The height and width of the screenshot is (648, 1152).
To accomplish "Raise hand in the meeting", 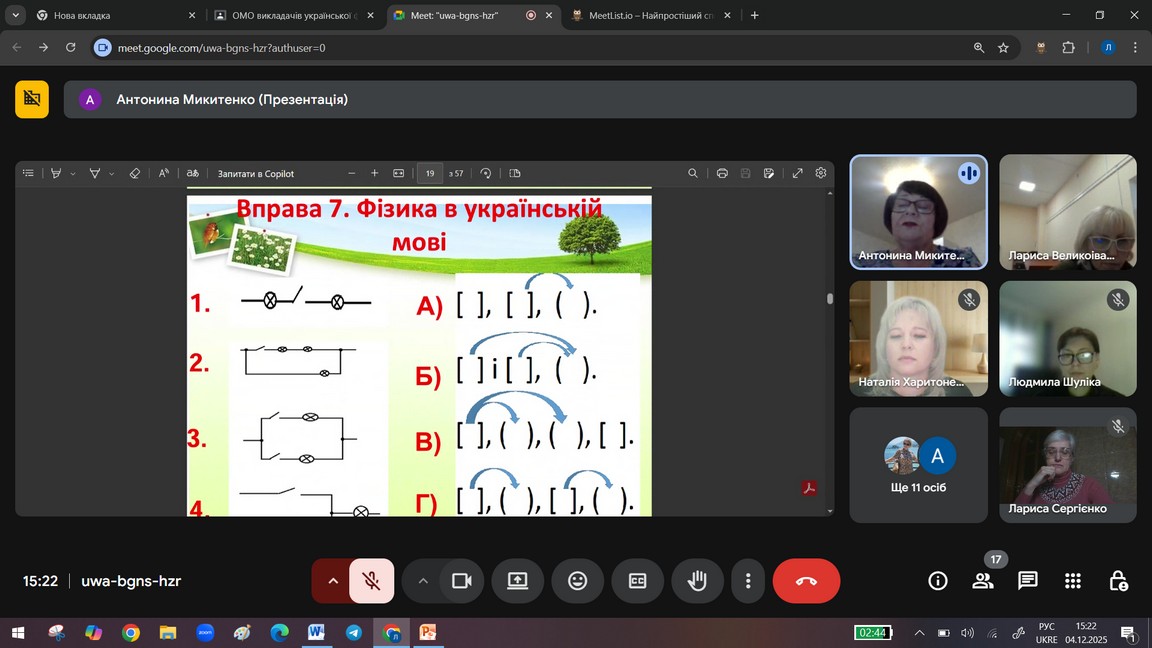I will coord(697,581).
